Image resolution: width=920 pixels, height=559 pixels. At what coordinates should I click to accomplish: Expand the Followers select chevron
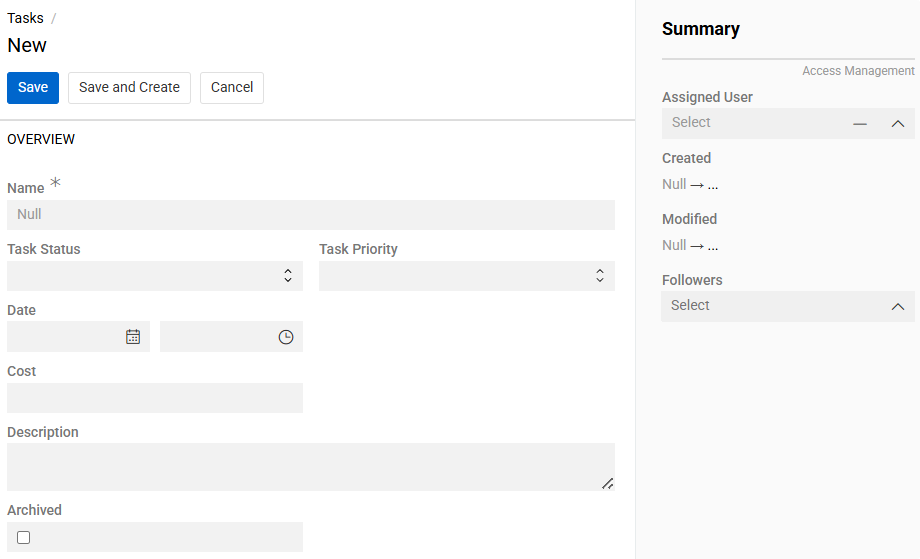tap(898, 306)
